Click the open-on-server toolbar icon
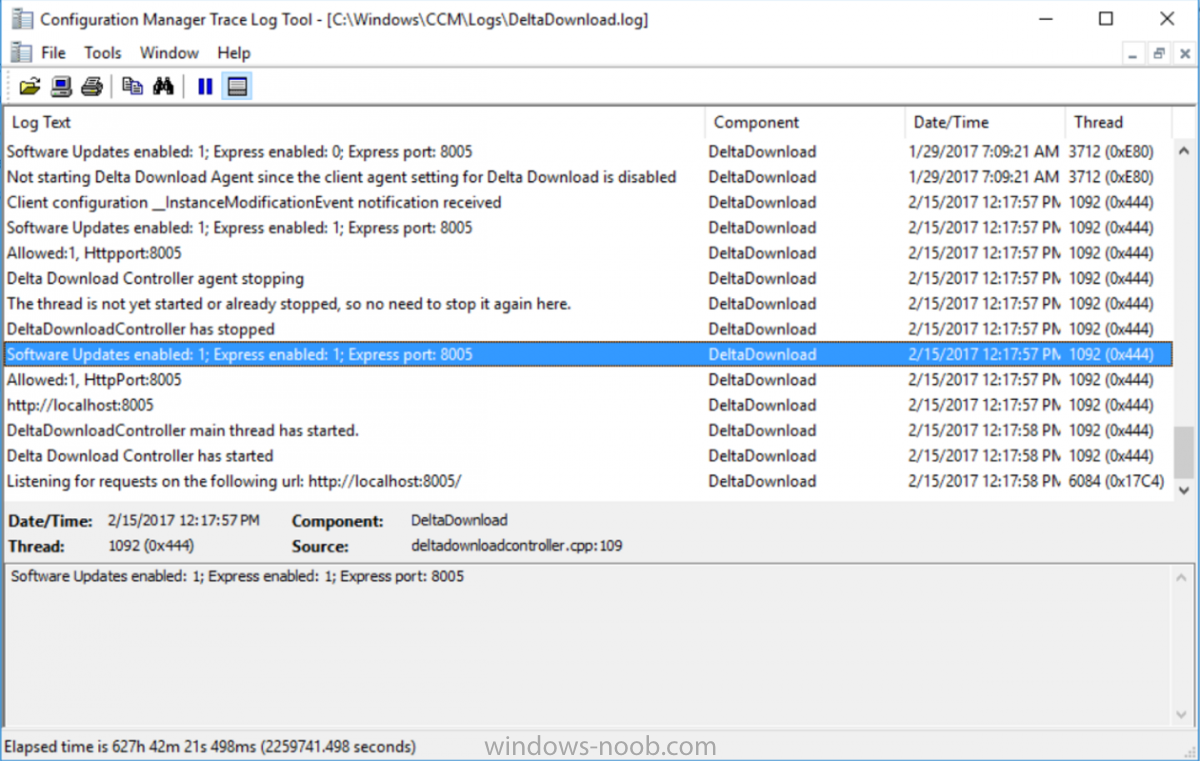Screen dimensions: 1200x761 point(61,87)
